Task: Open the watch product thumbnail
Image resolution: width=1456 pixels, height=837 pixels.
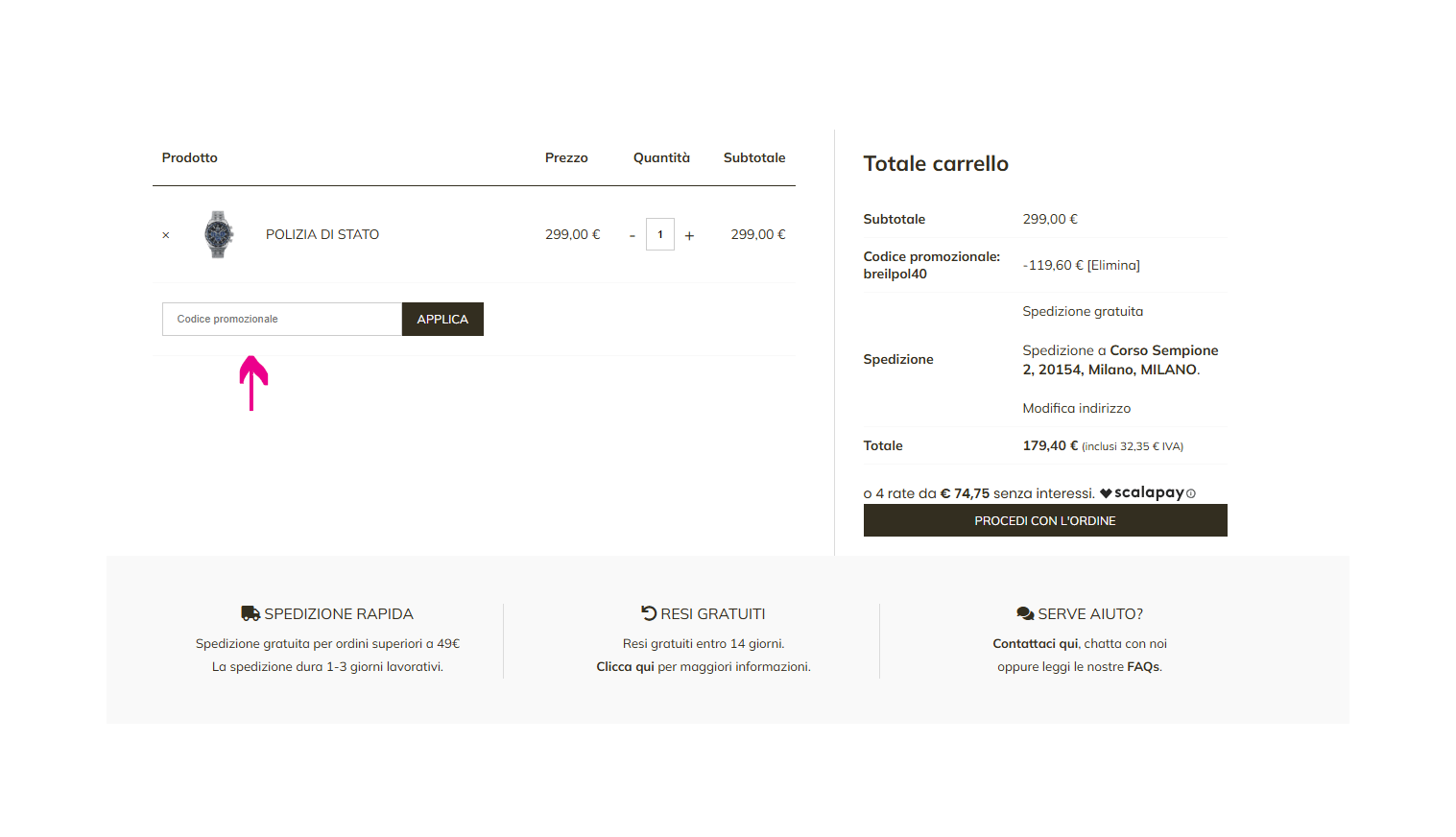Action: [x=219, y=234]
